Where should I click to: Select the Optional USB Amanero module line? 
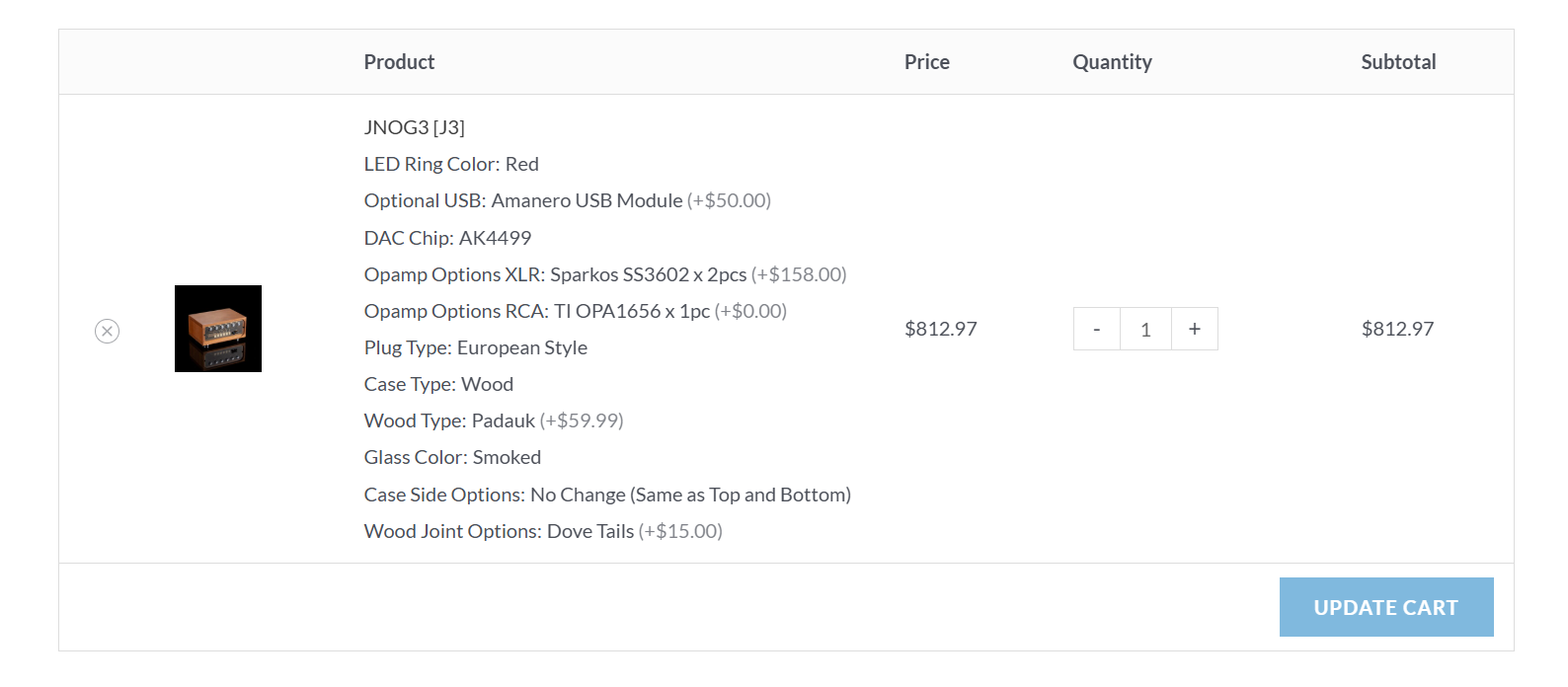coord(567,200)
